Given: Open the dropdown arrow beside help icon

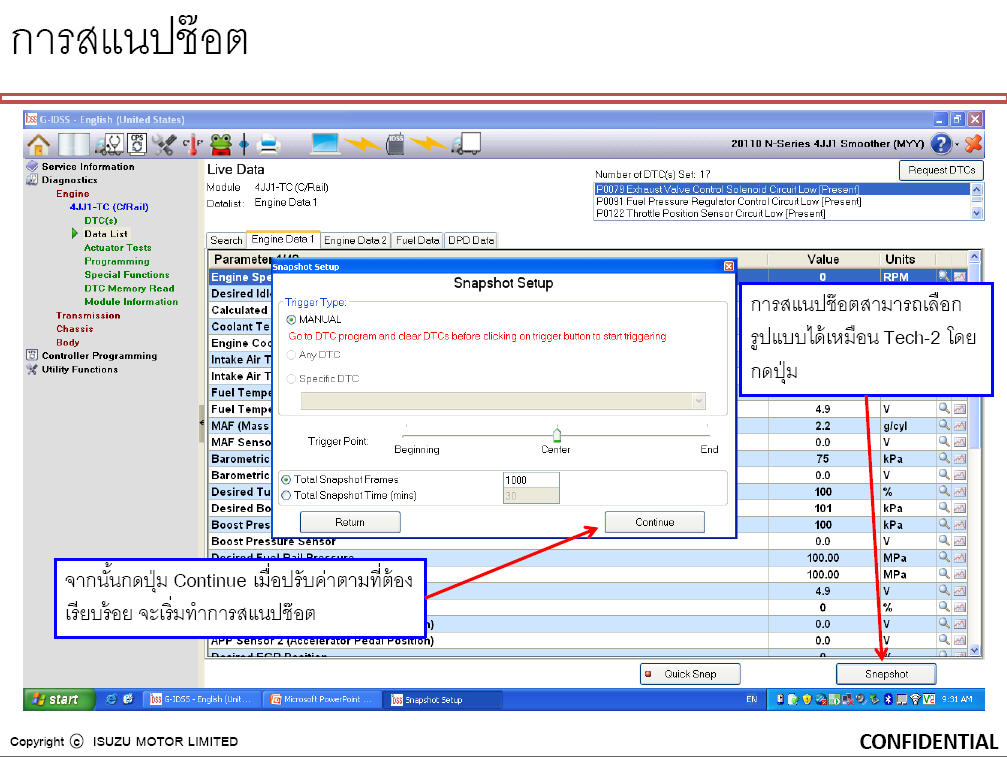Looking at the screenshot, I should click(957, 144).
